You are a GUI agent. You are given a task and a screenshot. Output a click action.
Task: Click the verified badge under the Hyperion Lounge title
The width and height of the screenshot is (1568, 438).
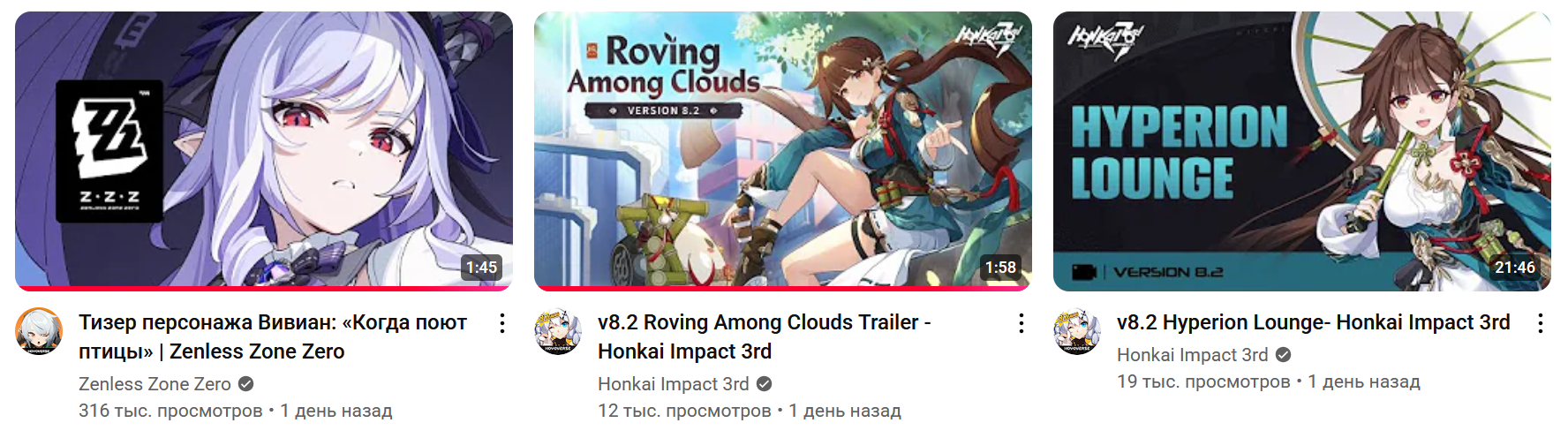[x=1284, y=355]
